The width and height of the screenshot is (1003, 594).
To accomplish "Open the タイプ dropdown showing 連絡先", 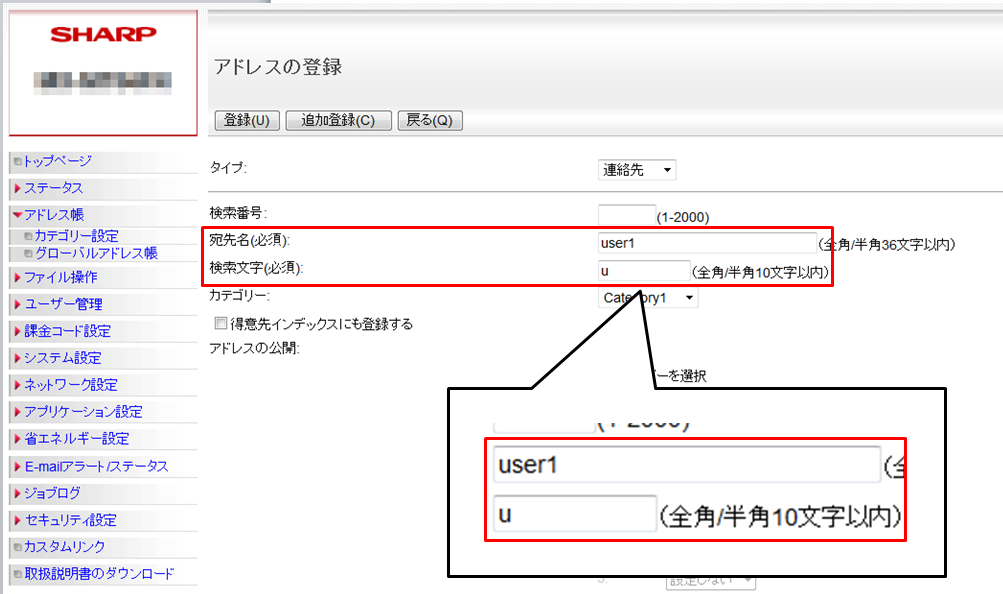I will pos(636,170).
